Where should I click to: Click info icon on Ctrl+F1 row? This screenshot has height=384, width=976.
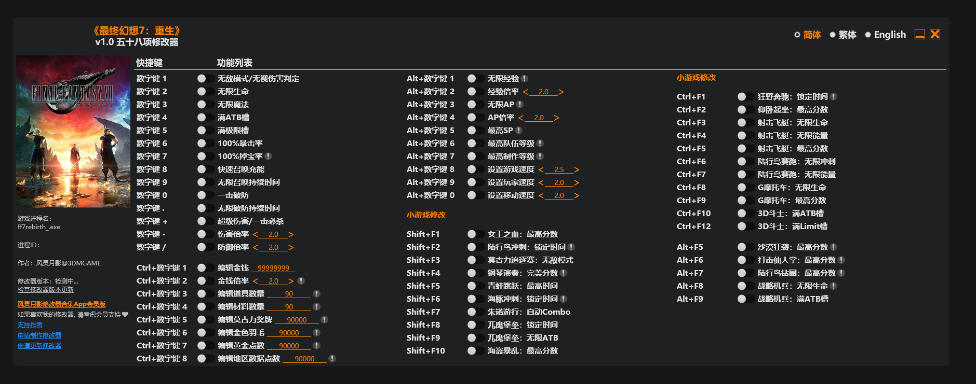833,97
